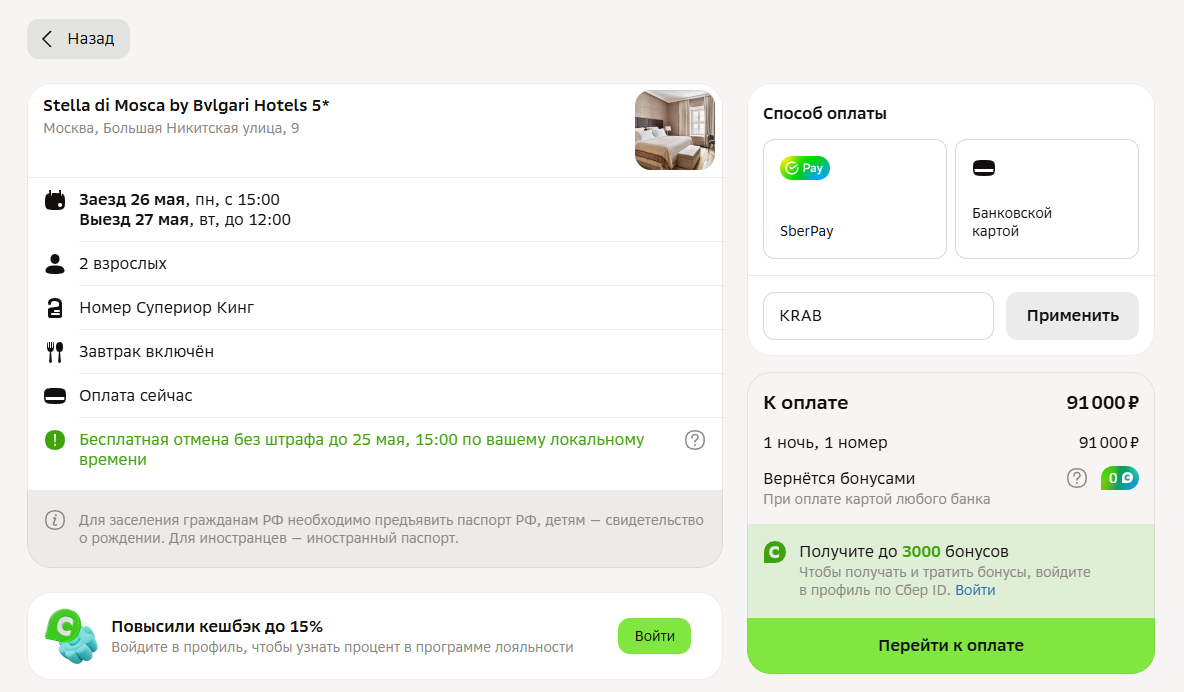Click the back chevron arrow icon
The width and height of the screenshot is (1184, 692).
point(47,39)
